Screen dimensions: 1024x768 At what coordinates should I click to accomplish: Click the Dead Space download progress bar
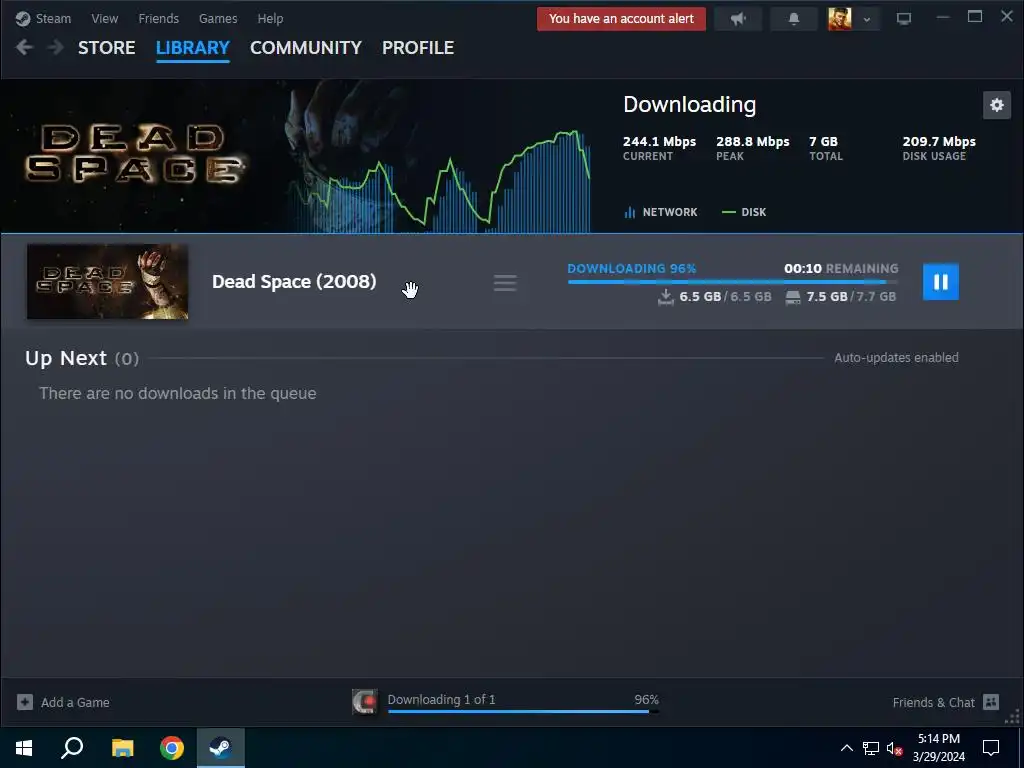[x=733, y=282]
